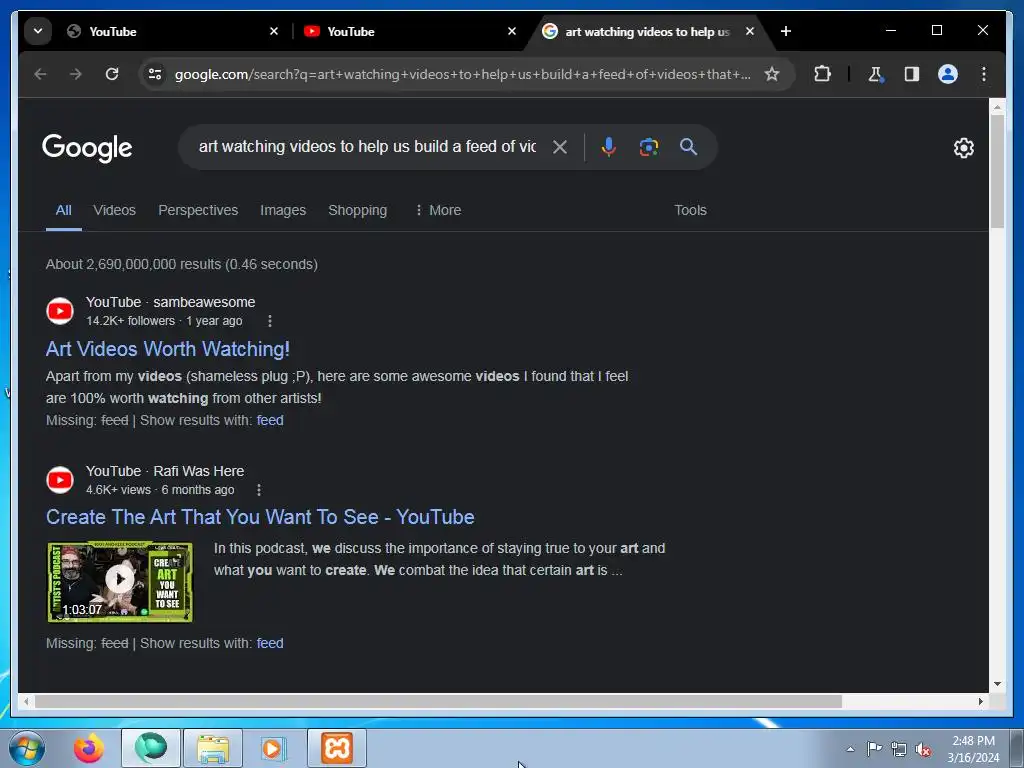
Task: Close the art watching videos tab
Action: [x=750, y=31]
